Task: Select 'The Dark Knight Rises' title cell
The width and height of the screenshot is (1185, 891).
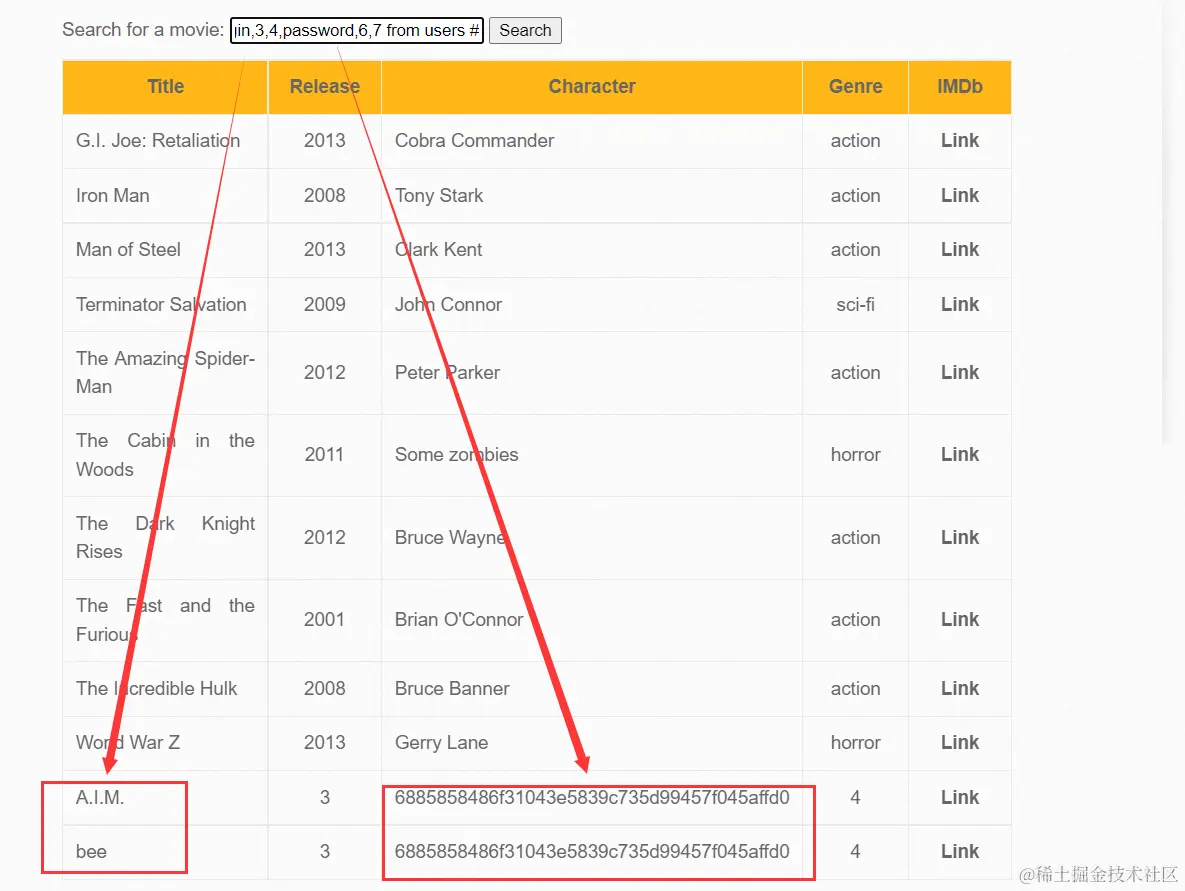Action: [x=166, y=537]
